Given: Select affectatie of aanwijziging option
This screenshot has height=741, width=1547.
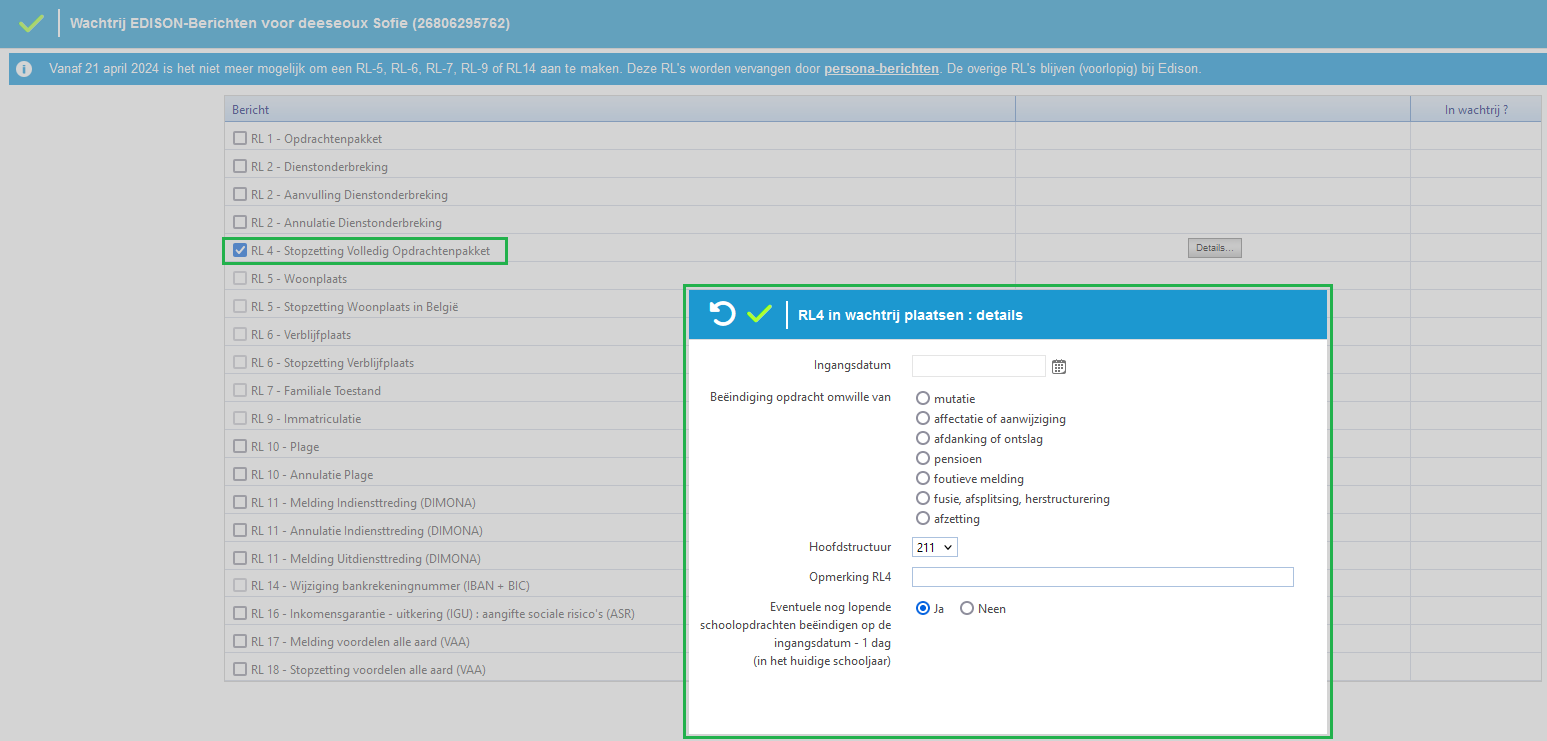Looking at the screenshot, I should (x=923, y=418).
